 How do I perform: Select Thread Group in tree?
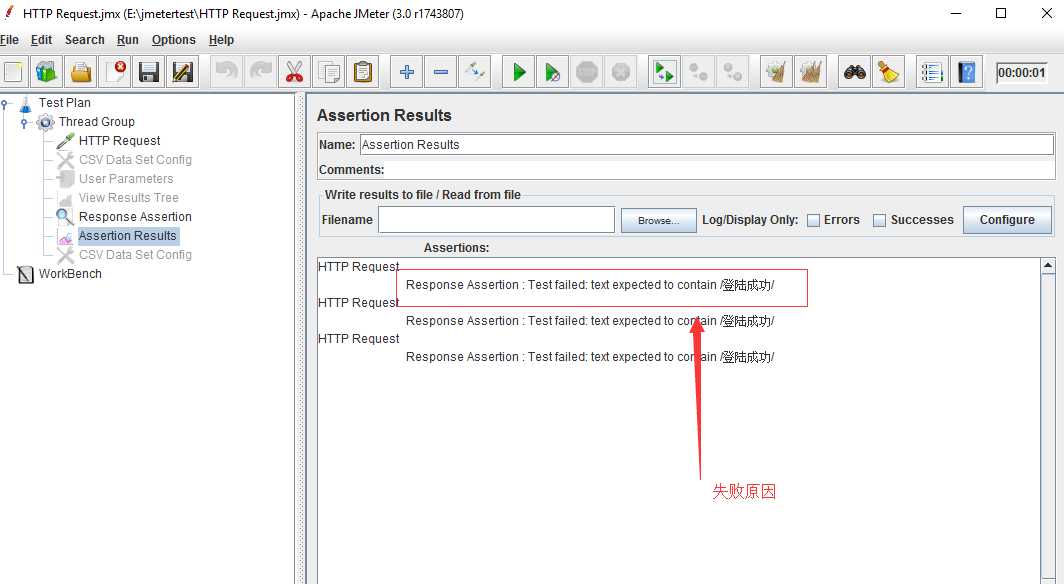[96, 121]
